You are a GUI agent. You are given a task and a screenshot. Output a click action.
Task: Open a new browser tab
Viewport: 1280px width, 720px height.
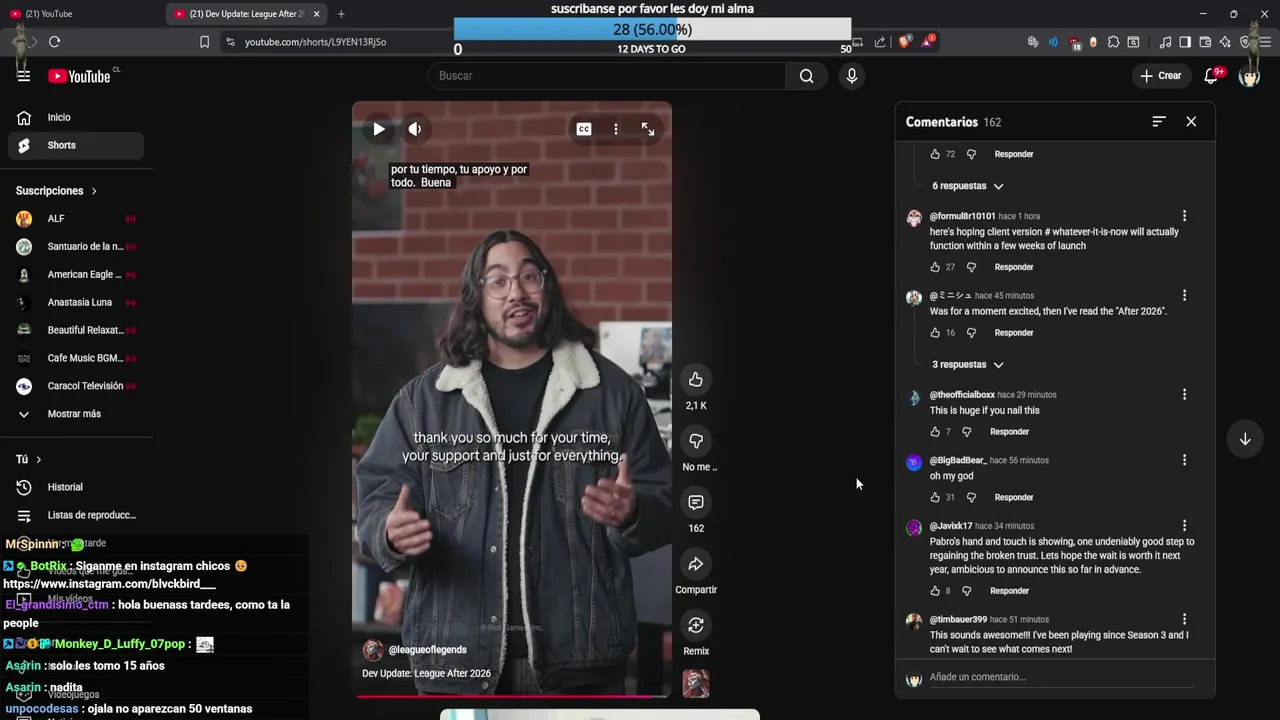tap(341, 14)
